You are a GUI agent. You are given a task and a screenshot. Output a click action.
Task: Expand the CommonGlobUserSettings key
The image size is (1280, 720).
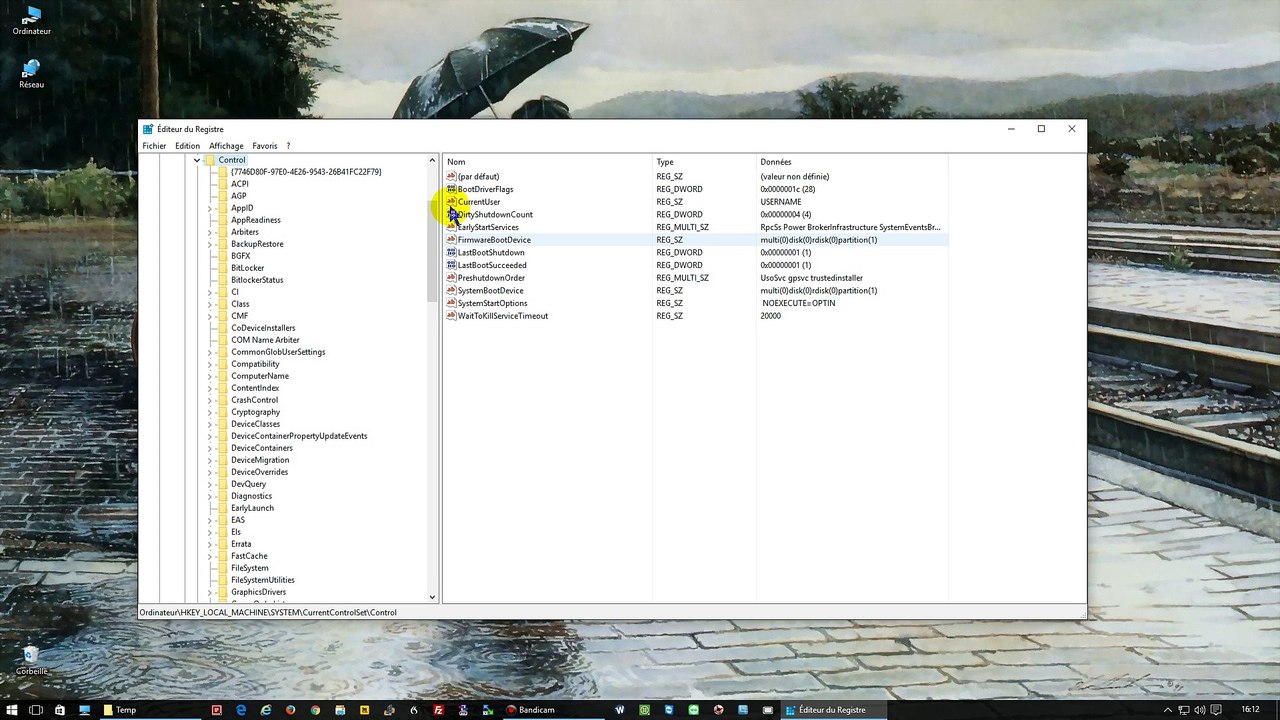pyautogui.click(x=210, y=352)
